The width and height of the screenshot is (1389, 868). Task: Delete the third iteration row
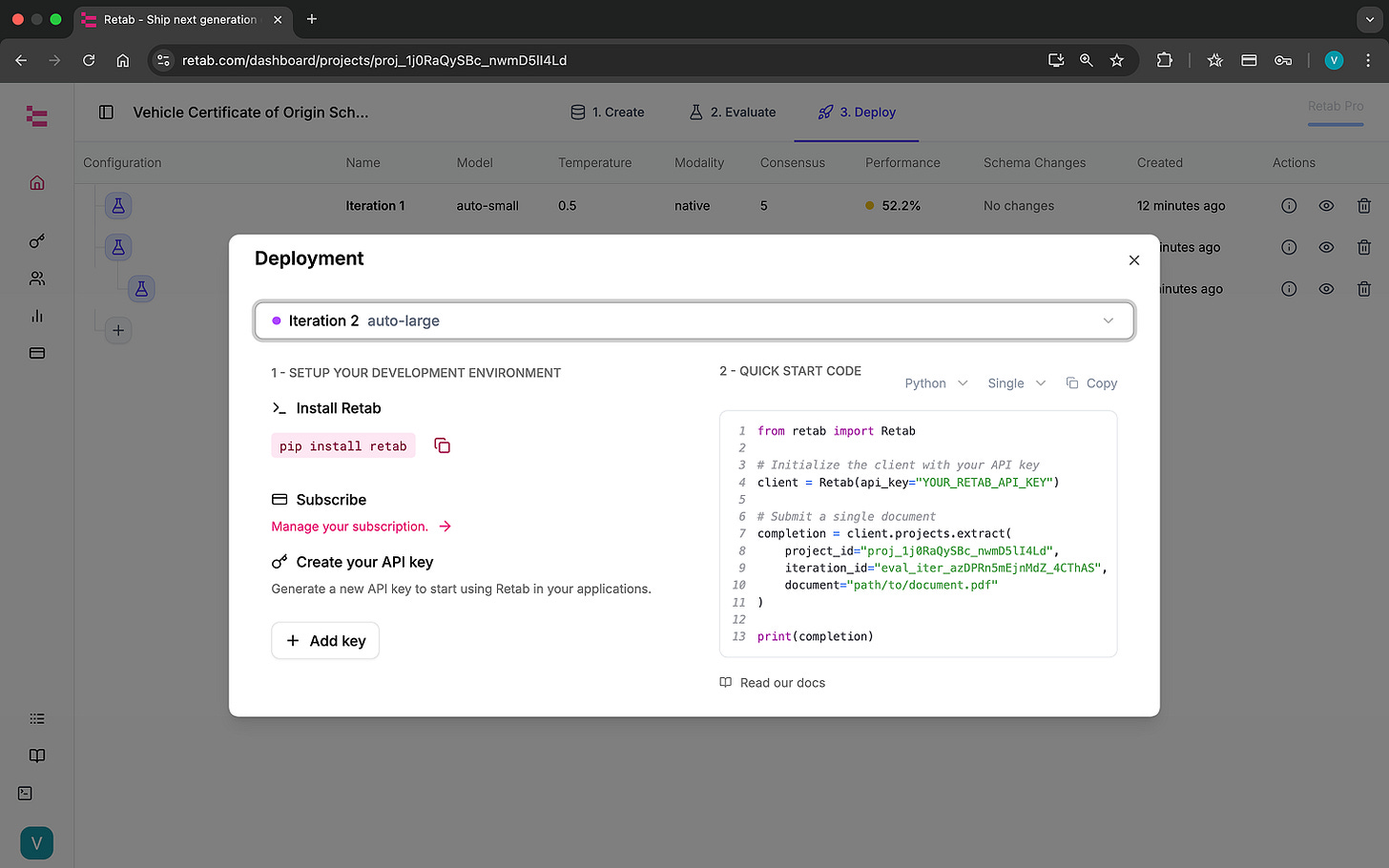click(1364, 288)
